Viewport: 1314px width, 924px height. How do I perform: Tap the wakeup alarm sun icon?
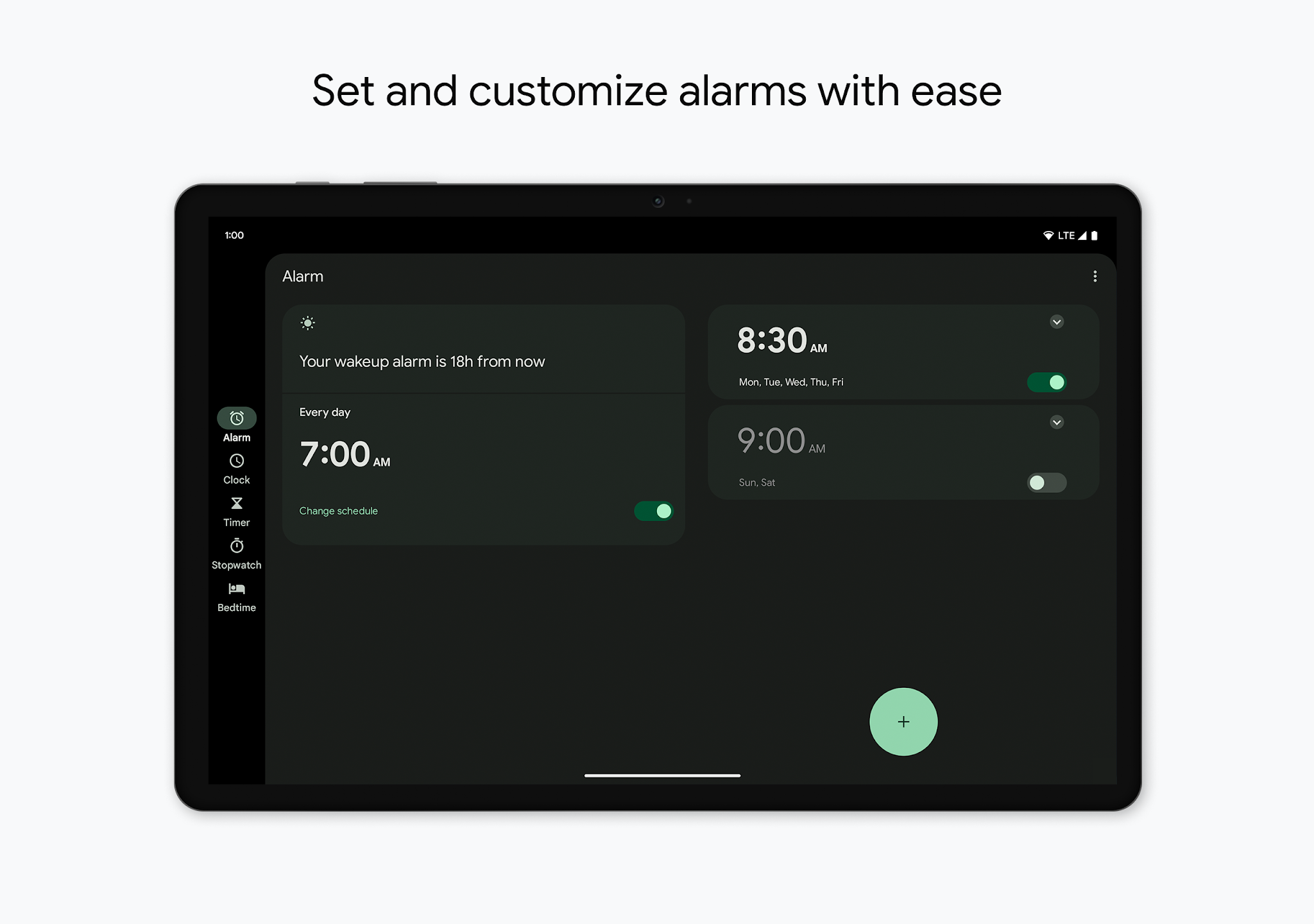point(308,324)
